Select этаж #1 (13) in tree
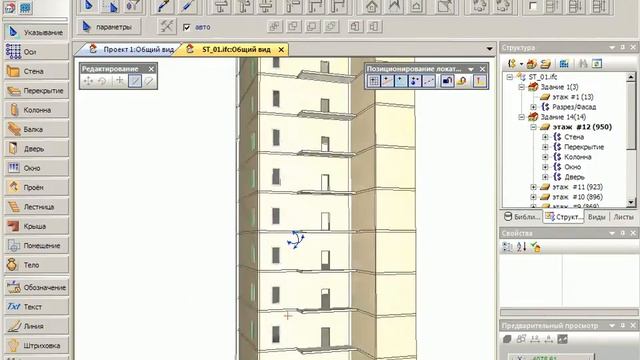 572,97
